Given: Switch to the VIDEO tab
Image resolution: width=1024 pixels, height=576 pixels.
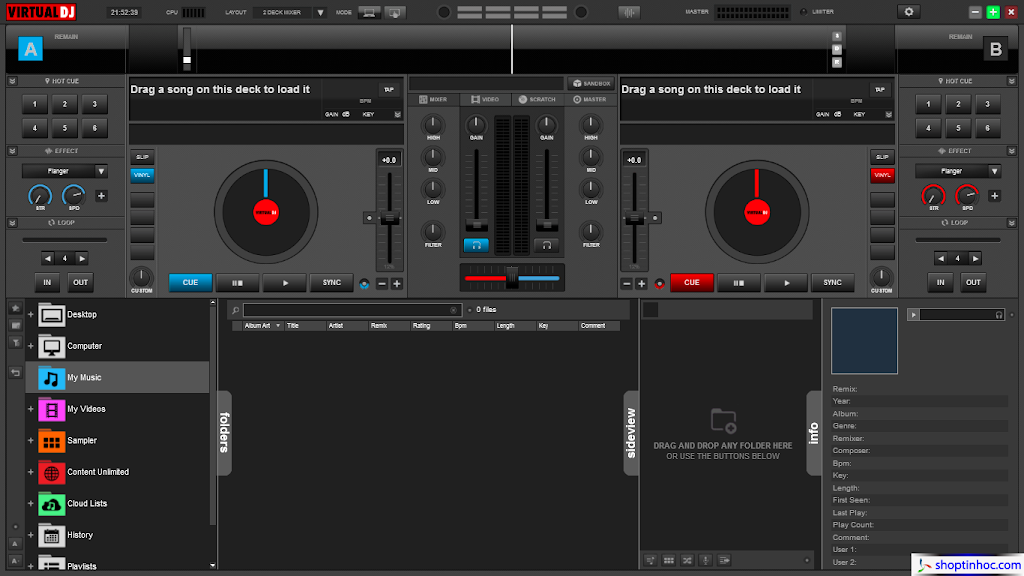Looking at the screenshot, I should (485, 100).
